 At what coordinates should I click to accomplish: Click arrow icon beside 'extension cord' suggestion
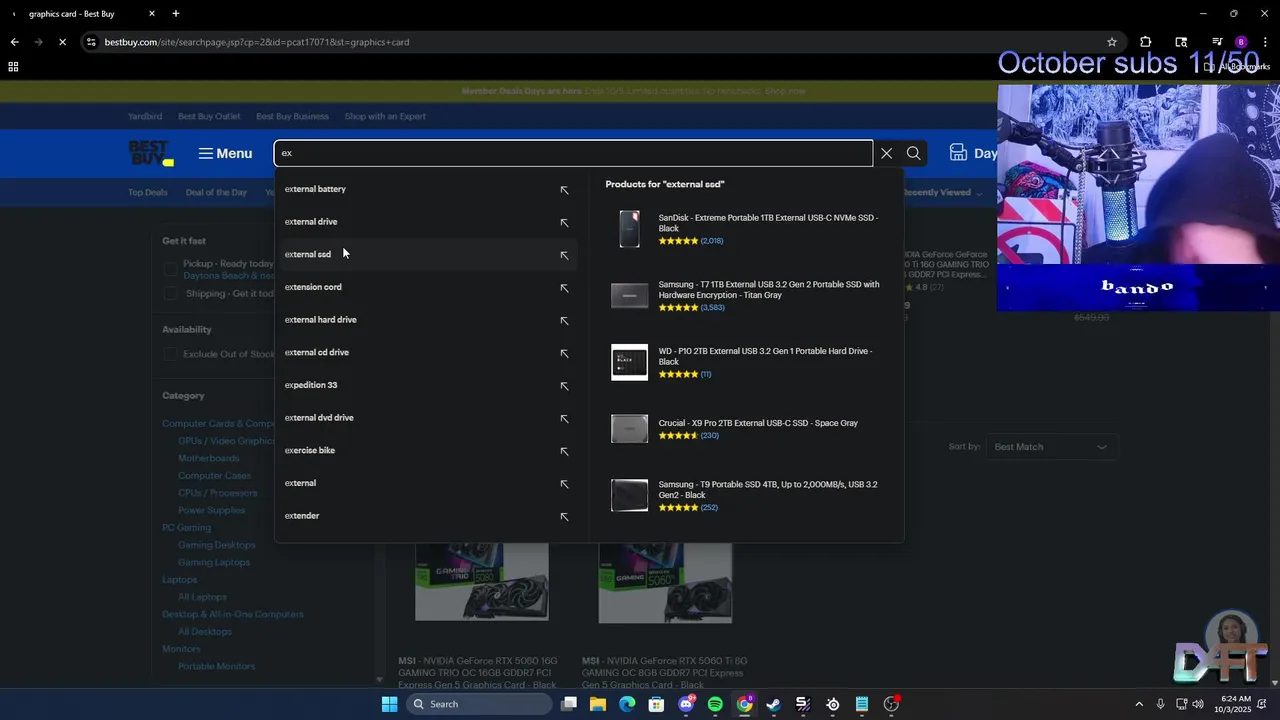coord(564,288)
